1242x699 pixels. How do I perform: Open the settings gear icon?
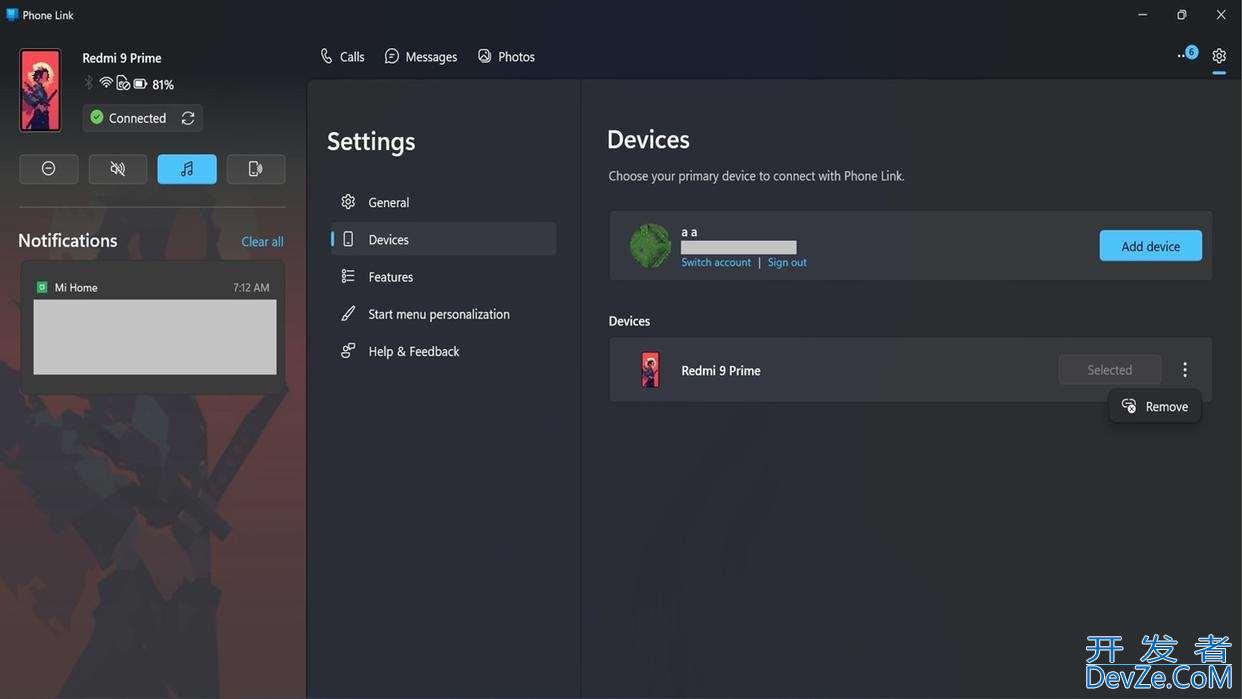[x=1219, y=56]
